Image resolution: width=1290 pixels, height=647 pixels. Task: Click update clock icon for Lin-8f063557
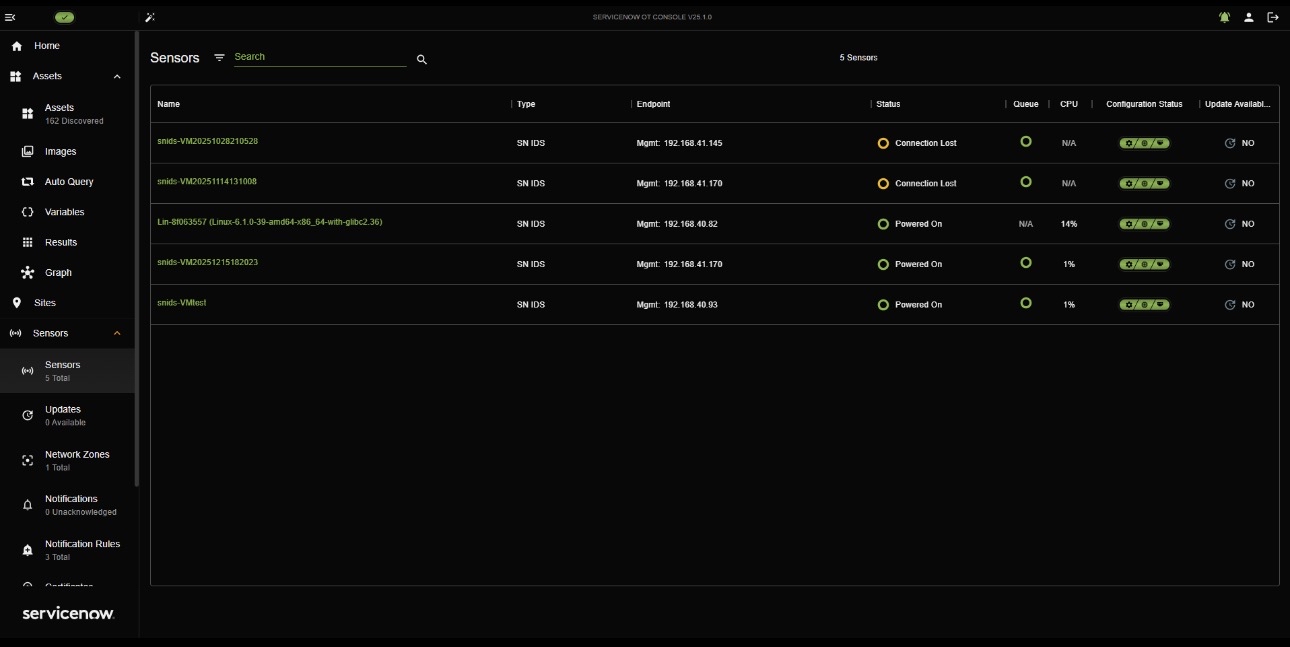pyautogui.click(x=1230, y=224)
